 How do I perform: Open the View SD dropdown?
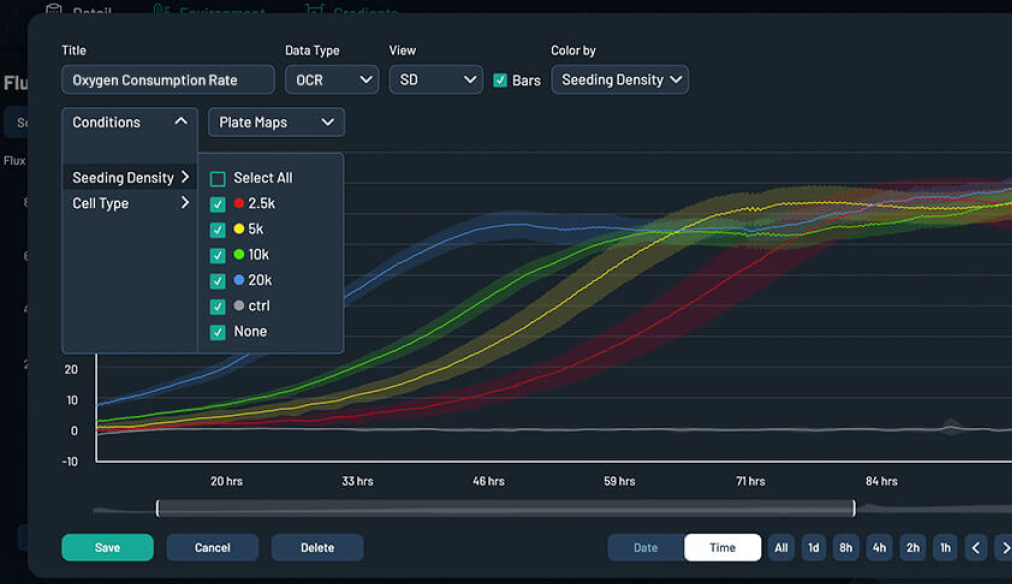435,80
